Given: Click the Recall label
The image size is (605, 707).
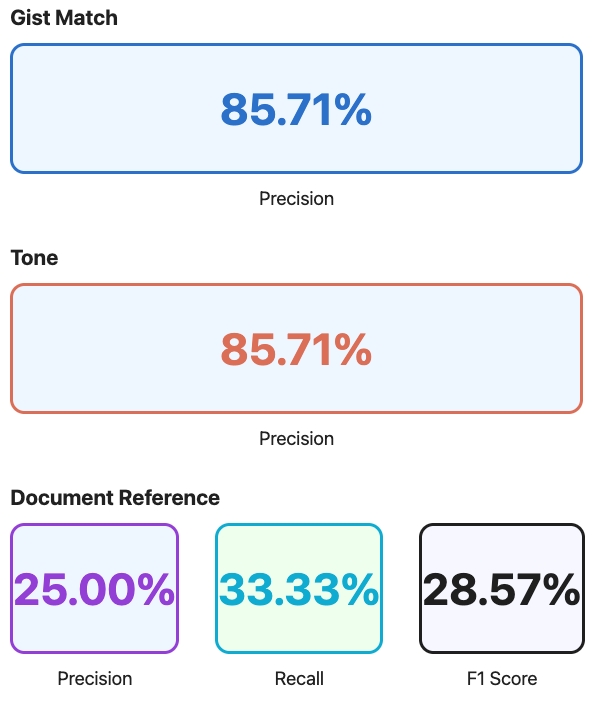Looking at the screenshot, I should click(299, 679).
